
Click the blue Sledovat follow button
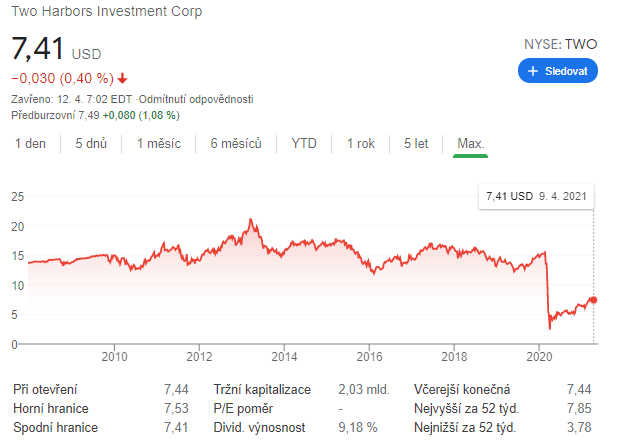click(x=558, y=71)
